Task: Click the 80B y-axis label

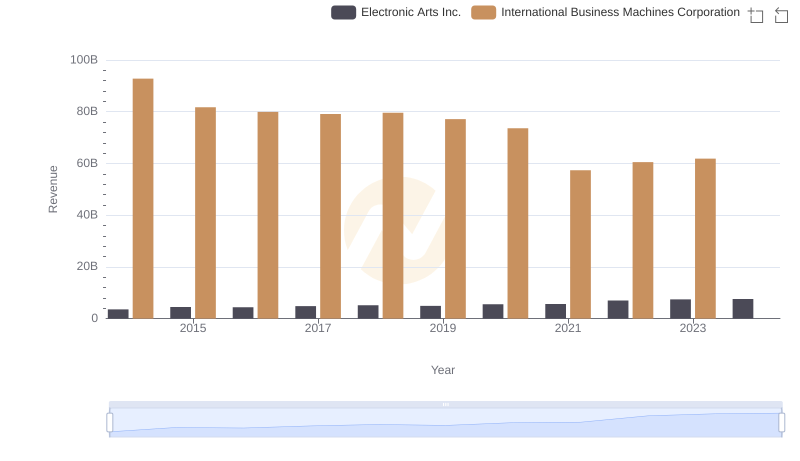Action: pos(87,111)
